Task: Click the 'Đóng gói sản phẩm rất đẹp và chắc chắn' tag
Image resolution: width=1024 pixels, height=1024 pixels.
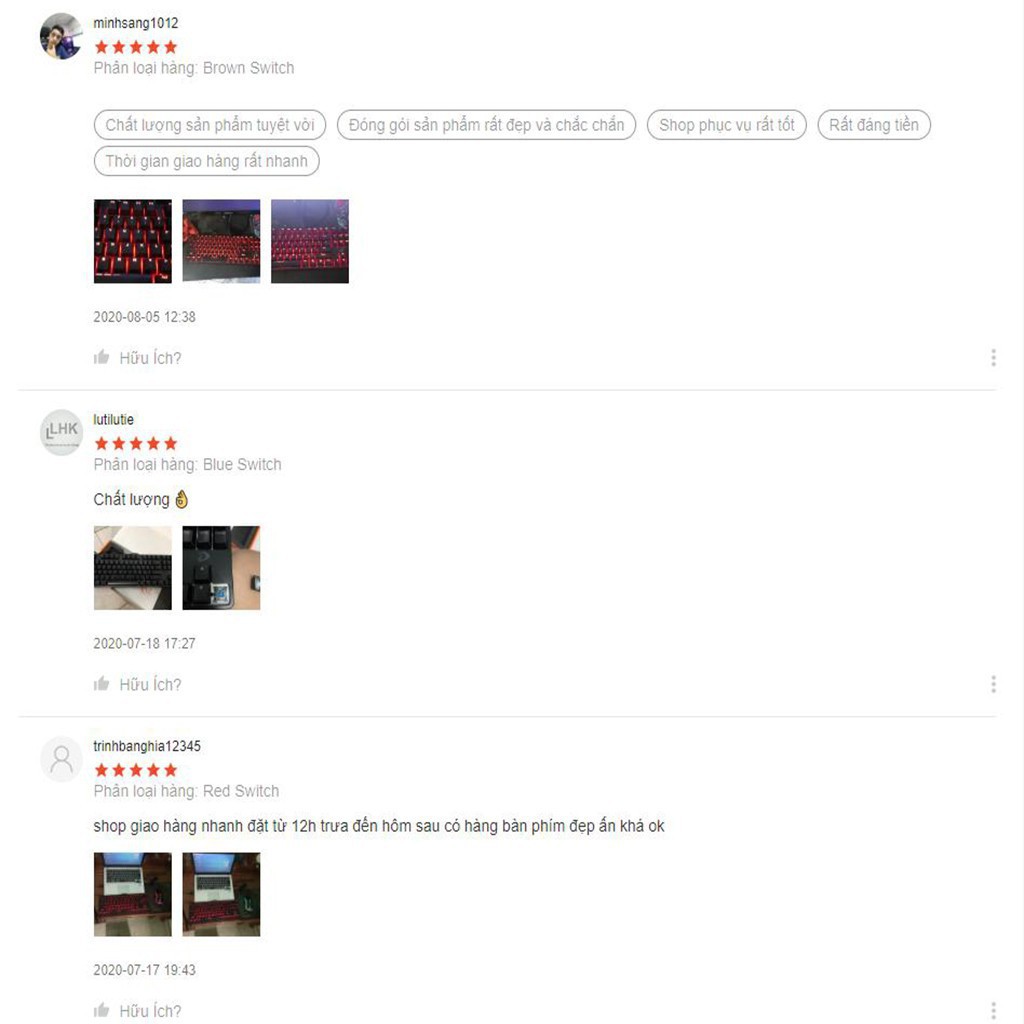Action: 487,125
